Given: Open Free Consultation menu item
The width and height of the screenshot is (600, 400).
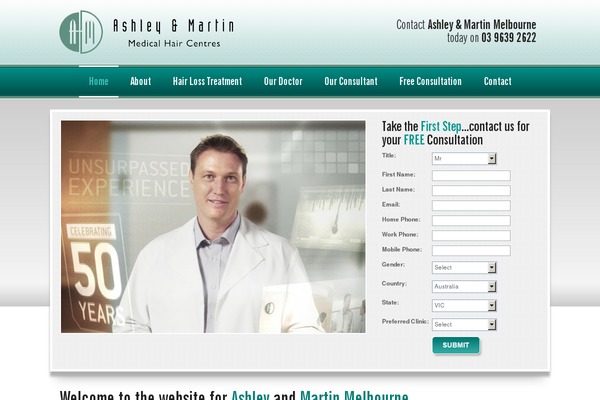Looking at the screenshot, I should click(x=430, y=81).
